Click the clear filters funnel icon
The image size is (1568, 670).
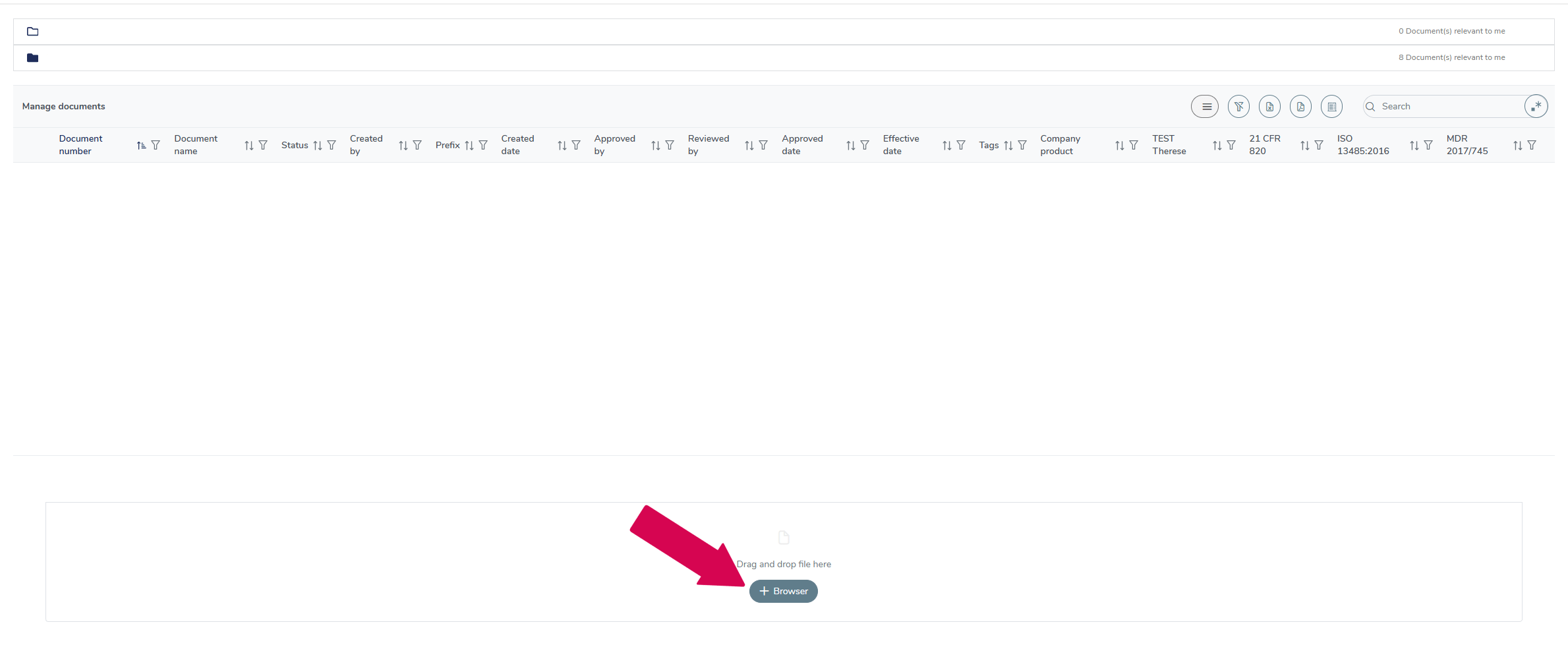(x=1239, y=106)
